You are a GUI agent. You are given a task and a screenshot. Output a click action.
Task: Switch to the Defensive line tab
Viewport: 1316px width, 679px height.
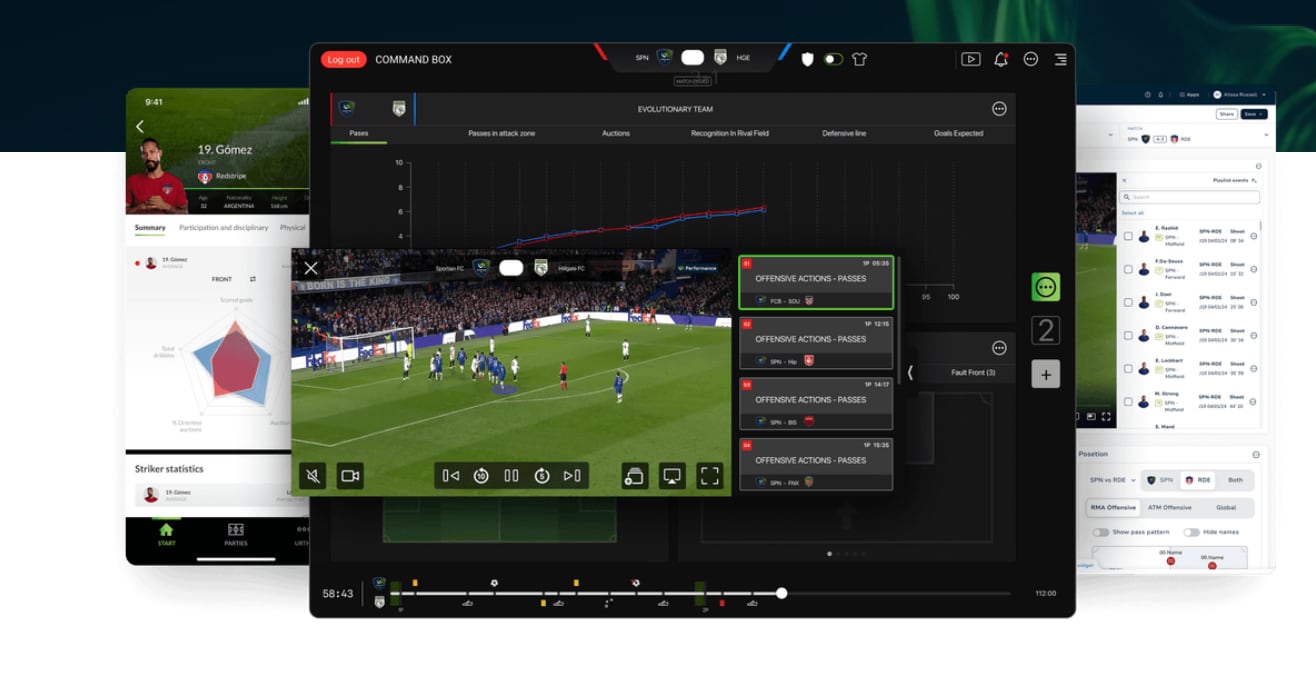[x=844, y=133]
